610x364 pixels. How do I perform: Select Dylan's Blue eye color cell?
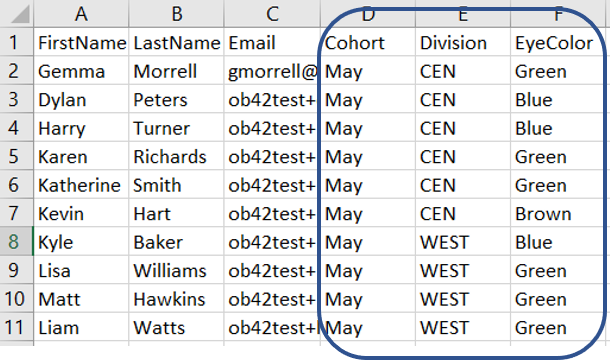557,99
